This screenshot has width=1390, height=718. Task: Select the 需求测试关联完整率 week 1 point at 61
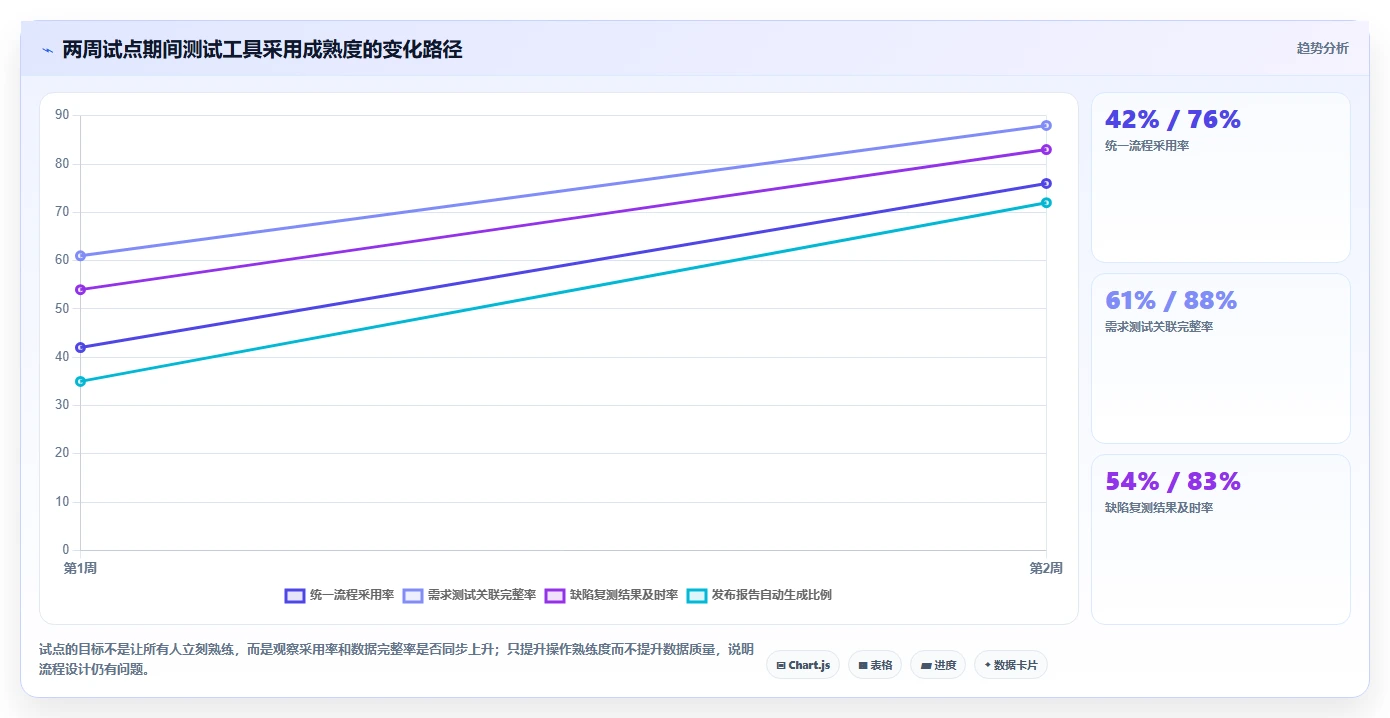[x=80, y=256]
